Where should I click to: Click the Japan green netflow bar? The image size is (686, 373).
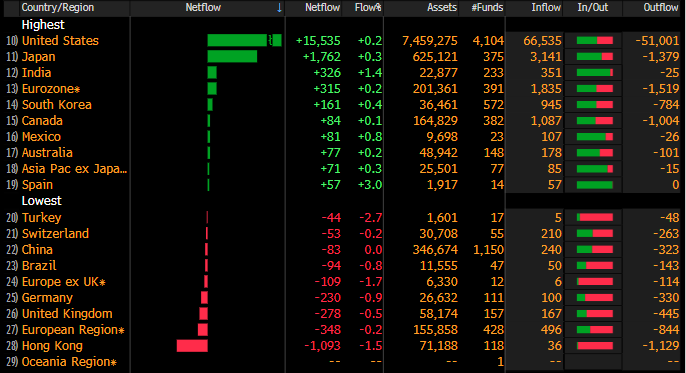232,56
